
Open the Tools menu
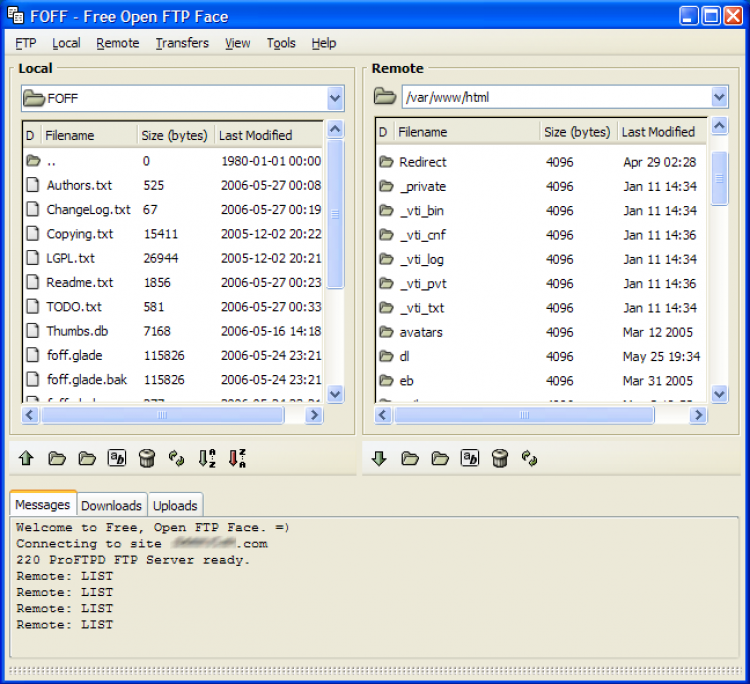281,43
